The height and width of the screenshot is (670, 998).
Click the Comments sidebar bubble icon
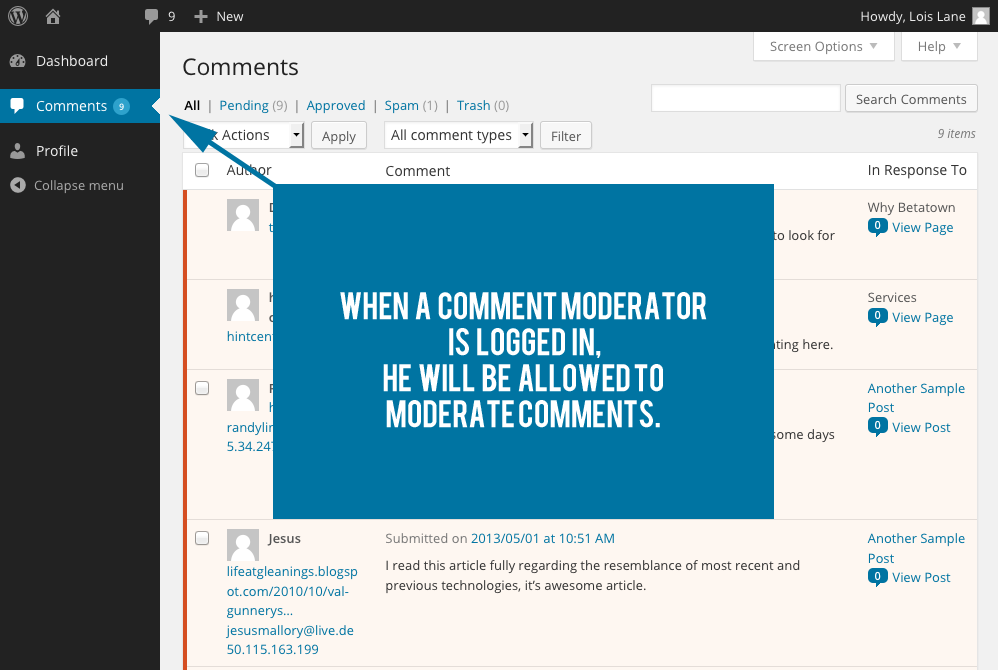17,105
